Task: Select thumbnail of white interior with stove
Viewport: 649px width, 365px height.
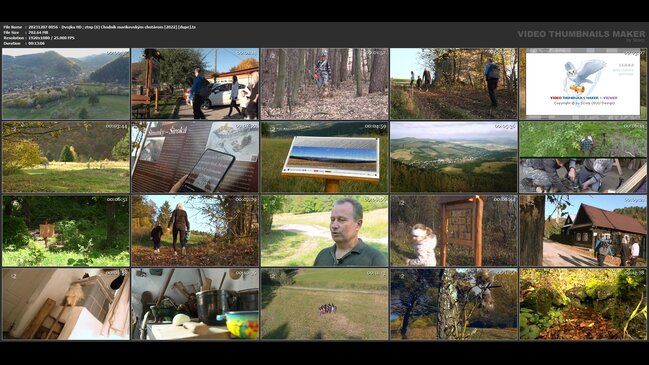Action: (x=66, y=304)
